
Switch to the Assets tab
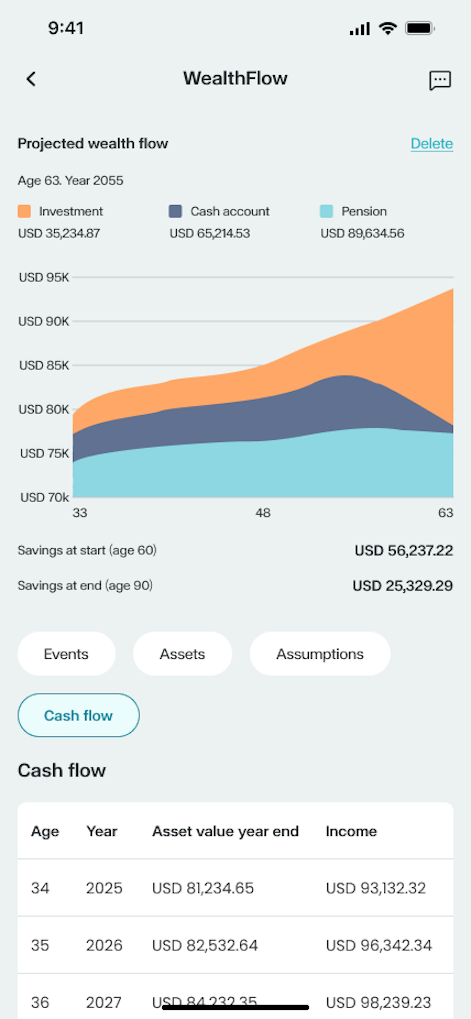click(x=183, y=654)
